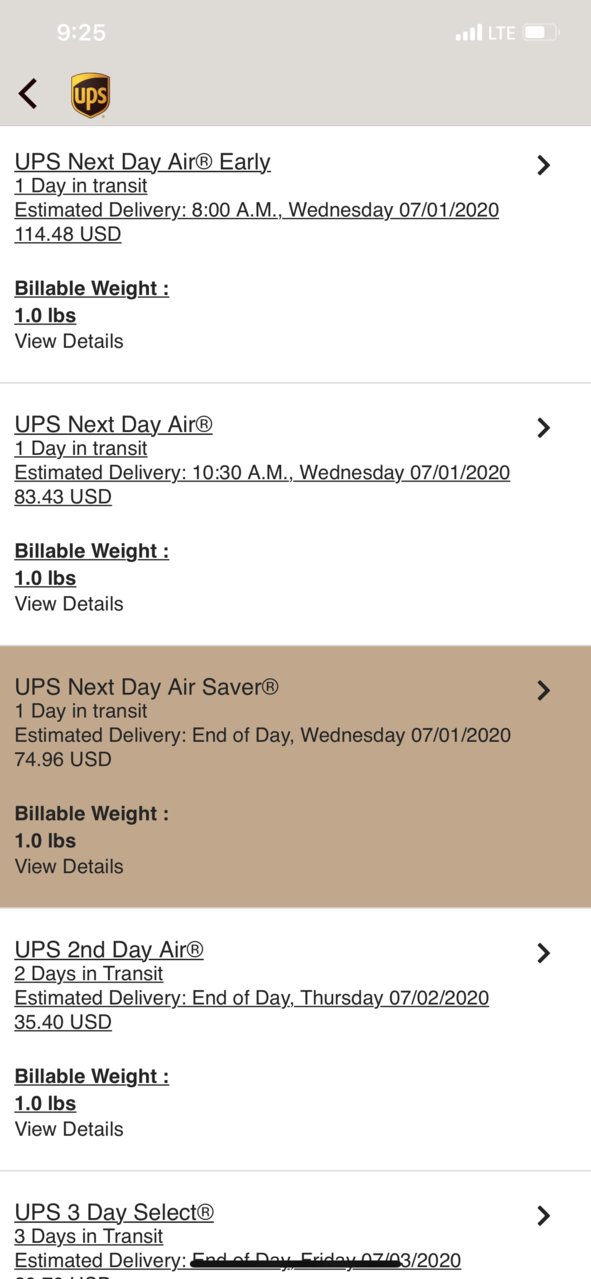
Task: Select UPS Next Day Air service title
Action: [x=113, y=424]
